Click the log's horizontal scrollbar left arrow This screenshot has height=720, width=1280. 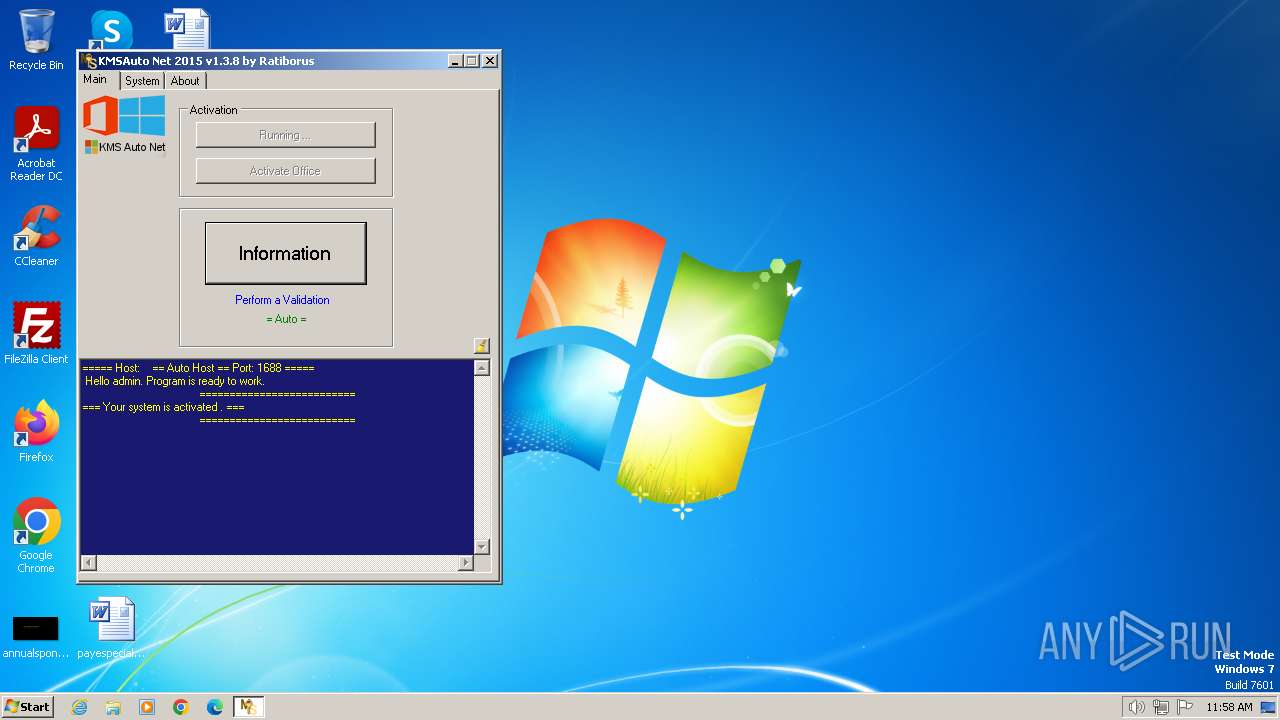click(88, 563)
